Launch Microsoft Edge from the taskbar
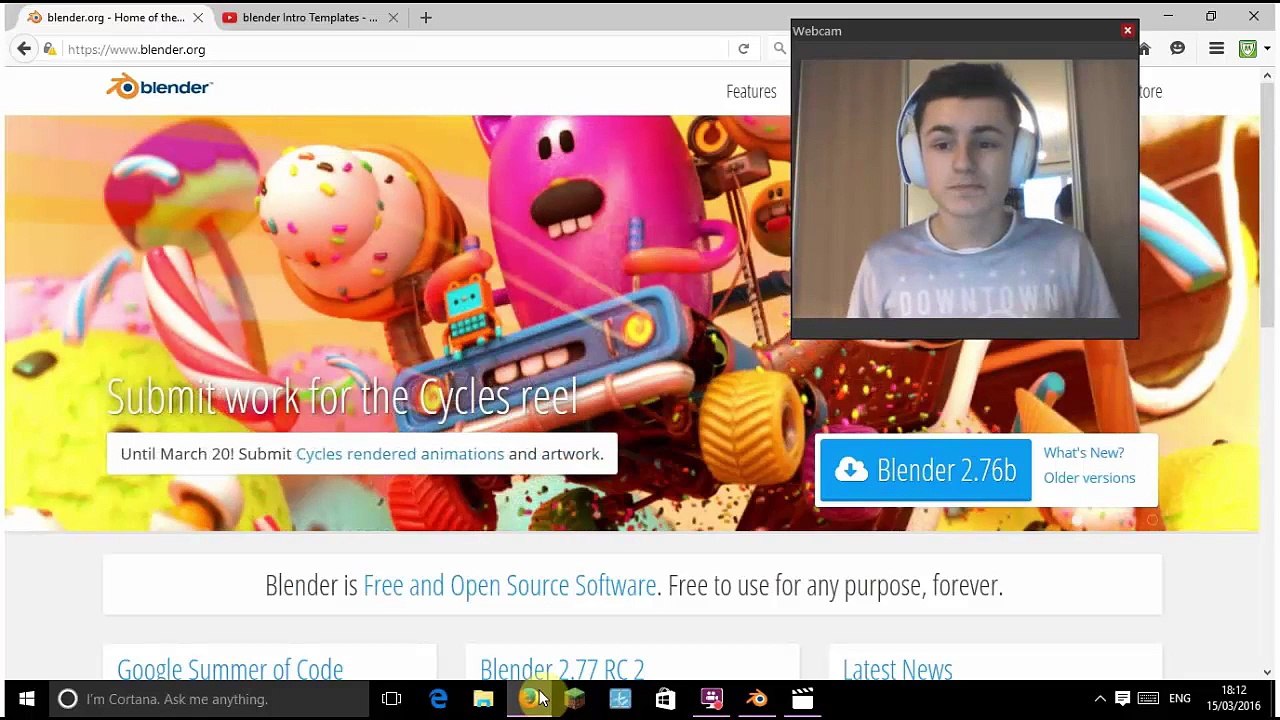This screenshot has width=1280, height=720. tap(438, 699)
